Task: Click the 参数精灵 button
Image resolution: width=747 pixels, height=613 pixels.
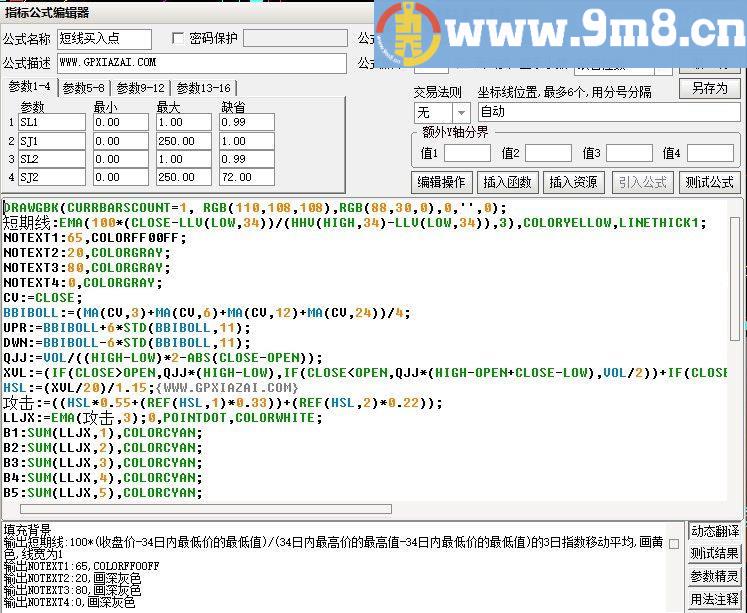Action: pyautogui.click(x=715, y=576)
